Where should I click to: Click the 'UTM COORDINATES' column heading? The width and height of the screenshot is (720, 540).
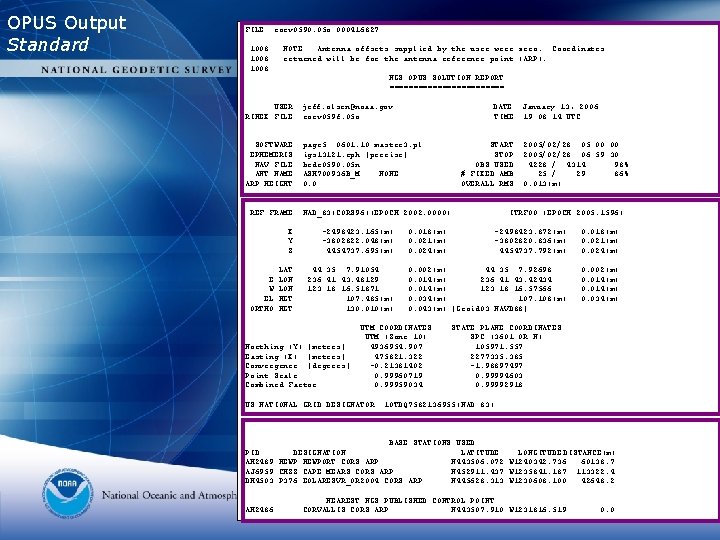[396, 328]
